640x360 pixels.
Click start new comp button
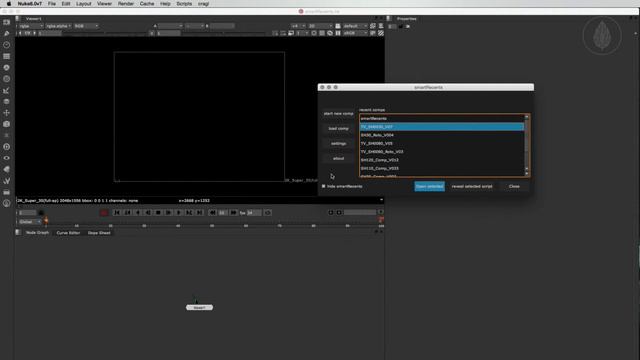click(338, 113)
